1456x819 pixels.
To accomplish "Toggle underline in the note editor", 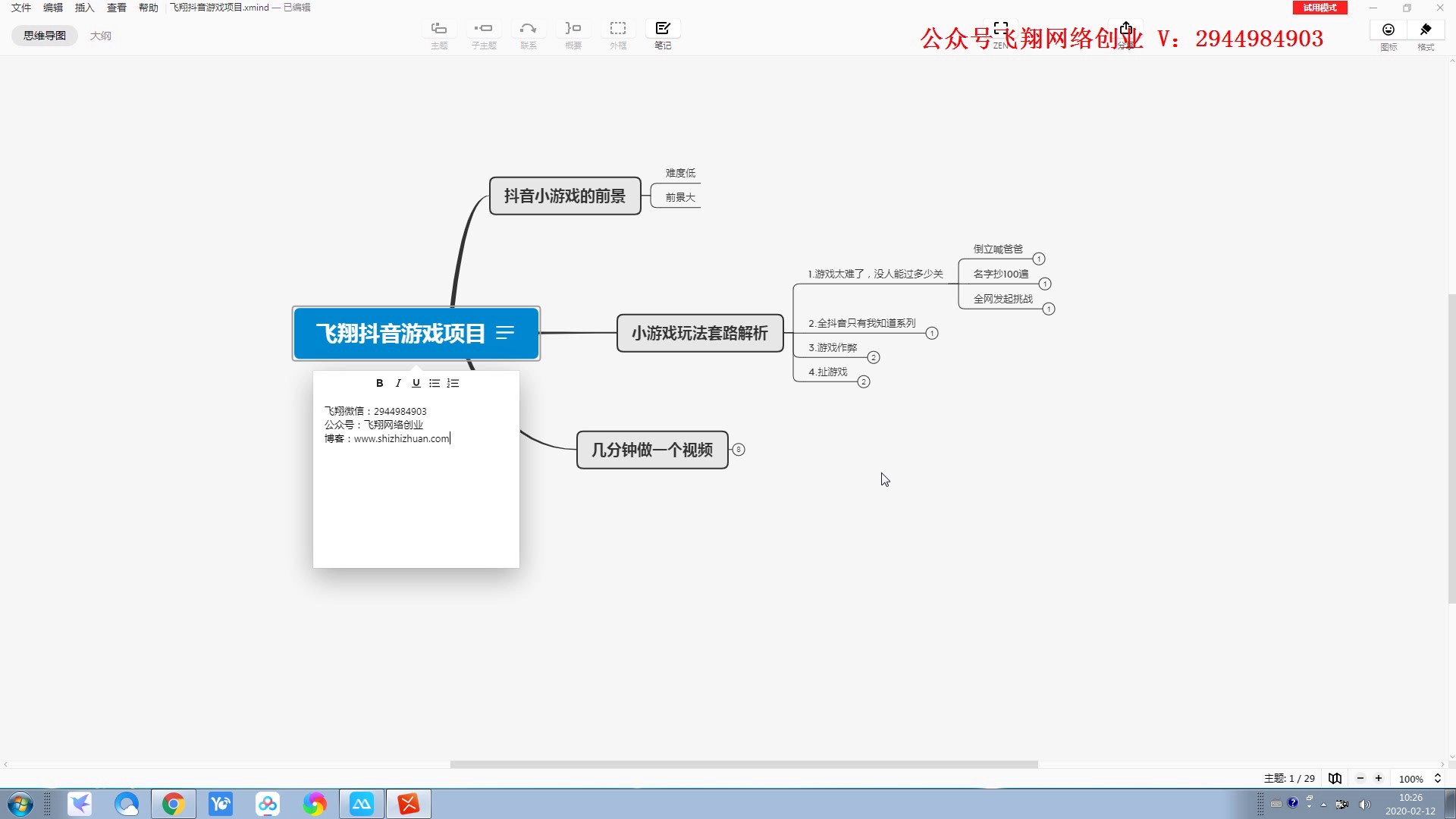I will click(x=416, y=383).
